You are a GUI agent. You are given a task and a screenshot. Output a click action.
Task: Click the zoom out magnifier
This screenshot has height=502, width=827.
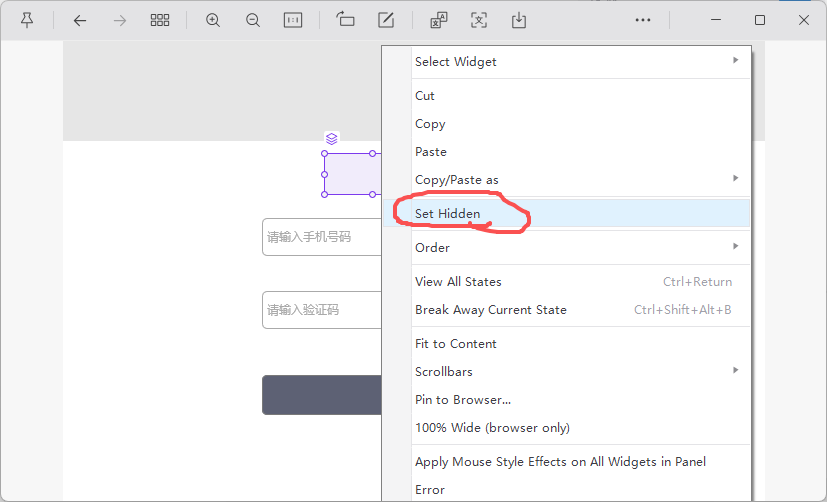click(253, 20)
